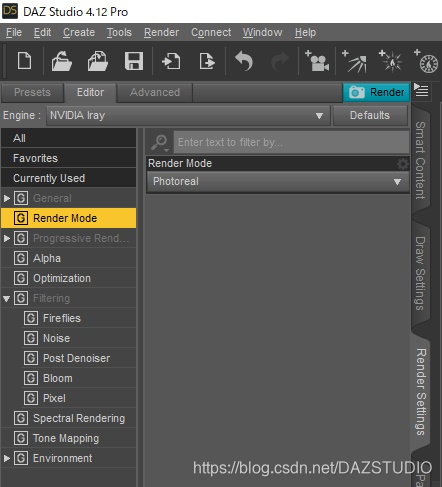
Task: Open the Draw Settings side tab
Action: pos(421,273)
